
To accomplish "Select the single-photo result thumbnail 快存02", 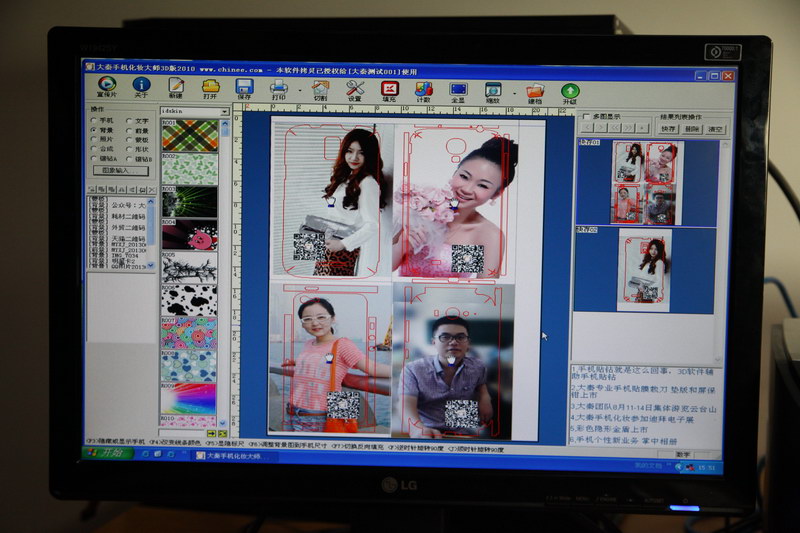I will click(x=644, y=270).
